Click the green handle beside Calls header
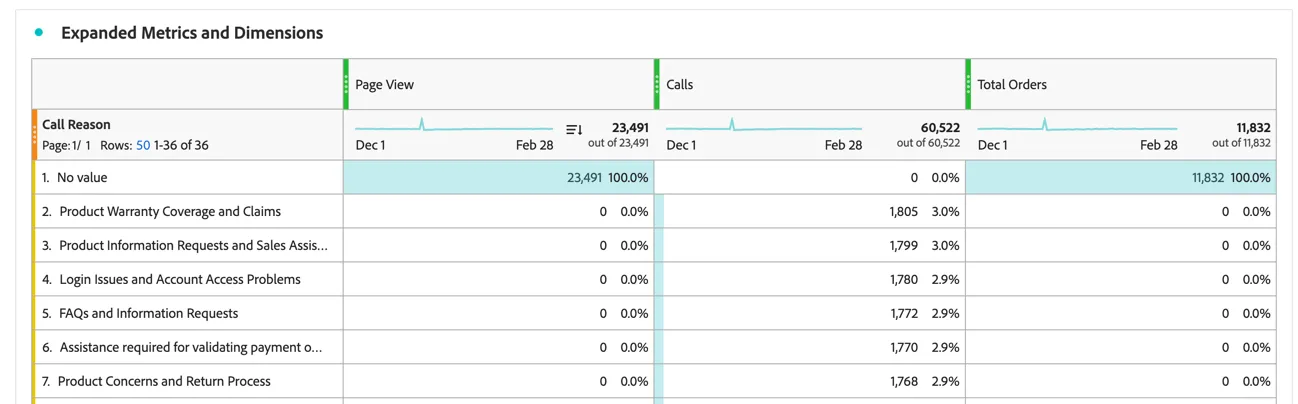Image resolution: width=1298 pixels, height=404 pixels. click(x=657, y=84)
